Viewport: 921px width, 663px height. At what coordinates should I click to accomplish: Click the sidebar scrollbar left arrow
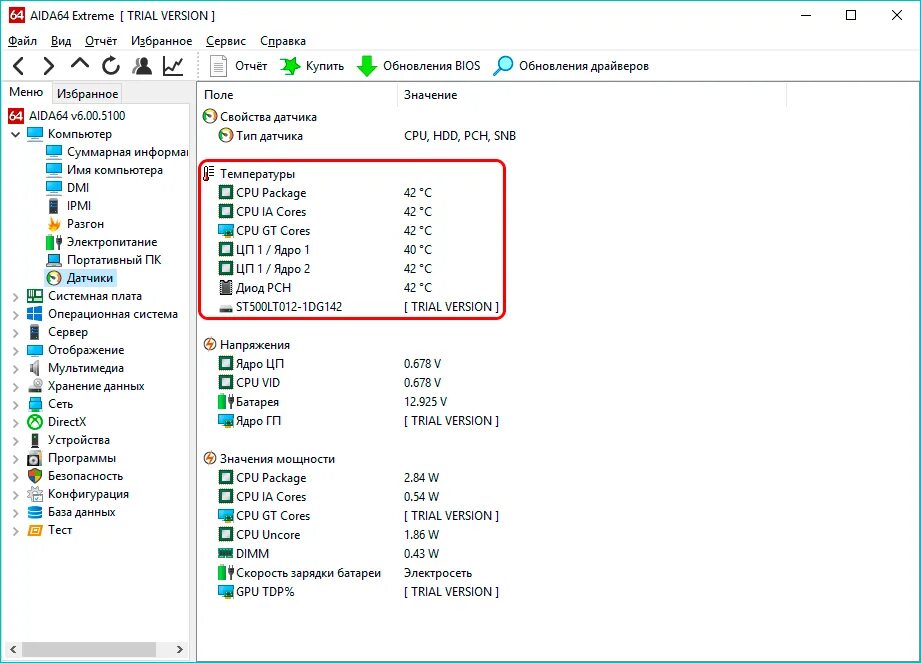pos(13,649)
